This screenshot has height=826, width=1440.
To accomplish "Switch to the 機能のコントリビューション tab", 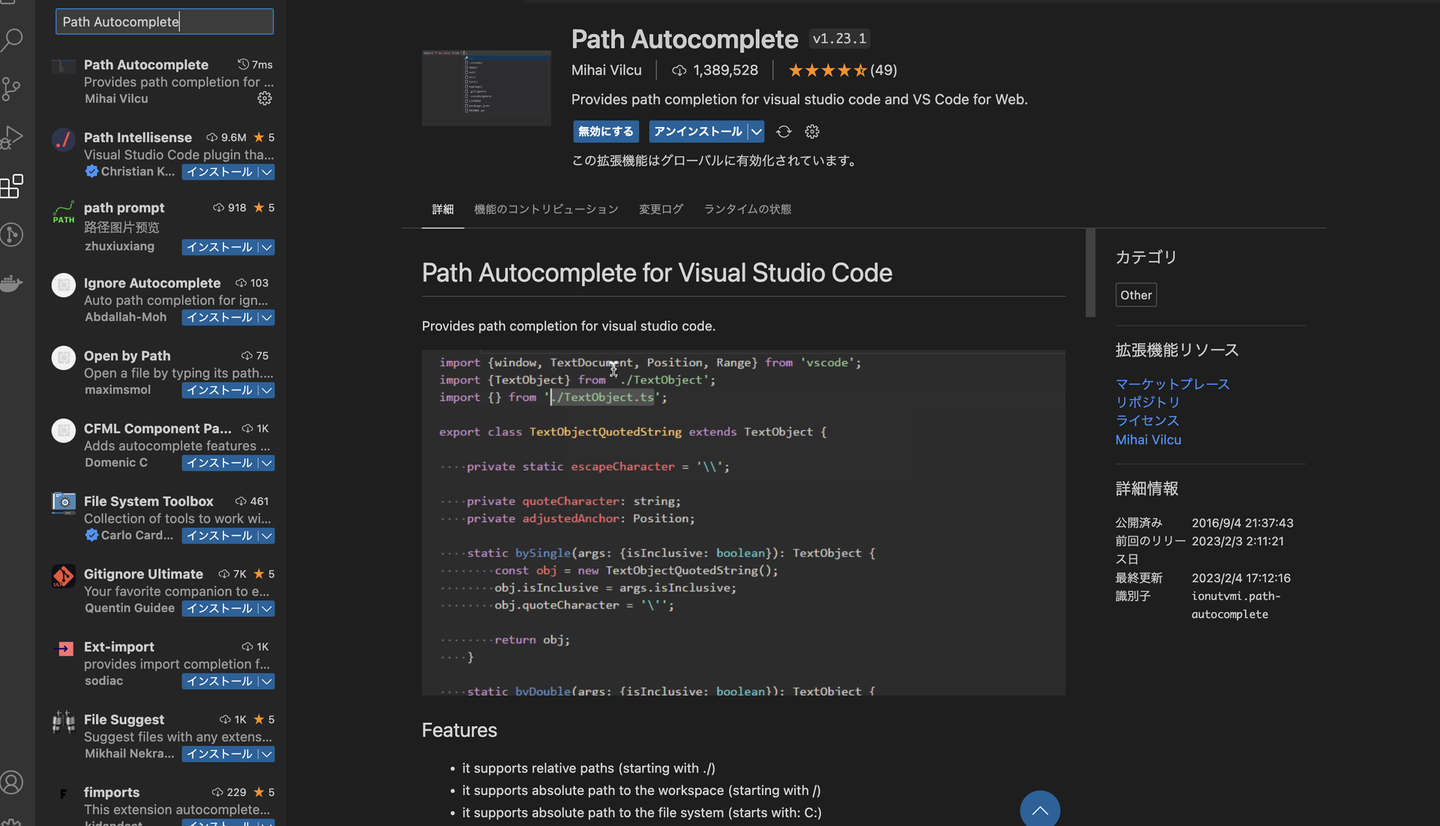I will coord(546,209).
